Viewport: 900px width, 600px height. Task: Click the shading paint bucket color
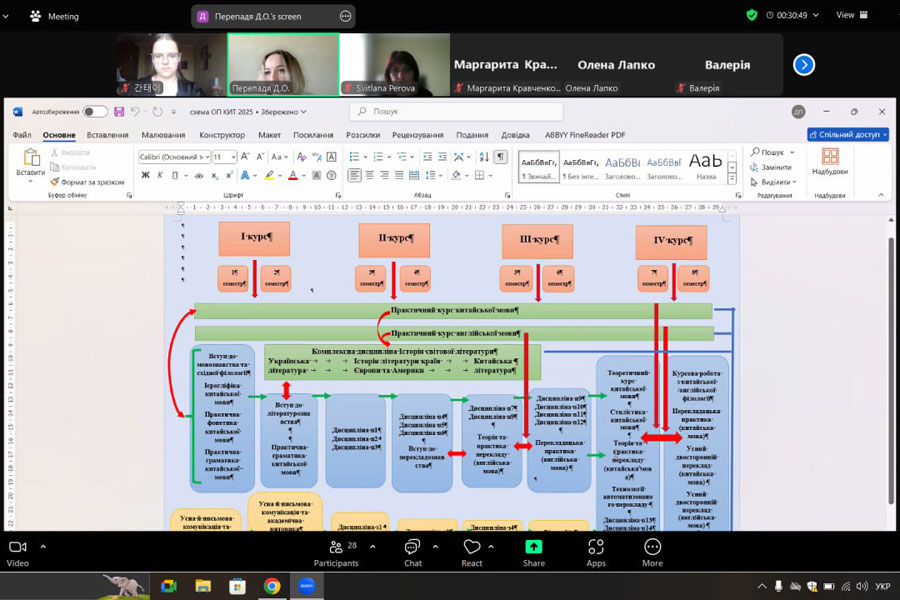(x=456, y=175)
